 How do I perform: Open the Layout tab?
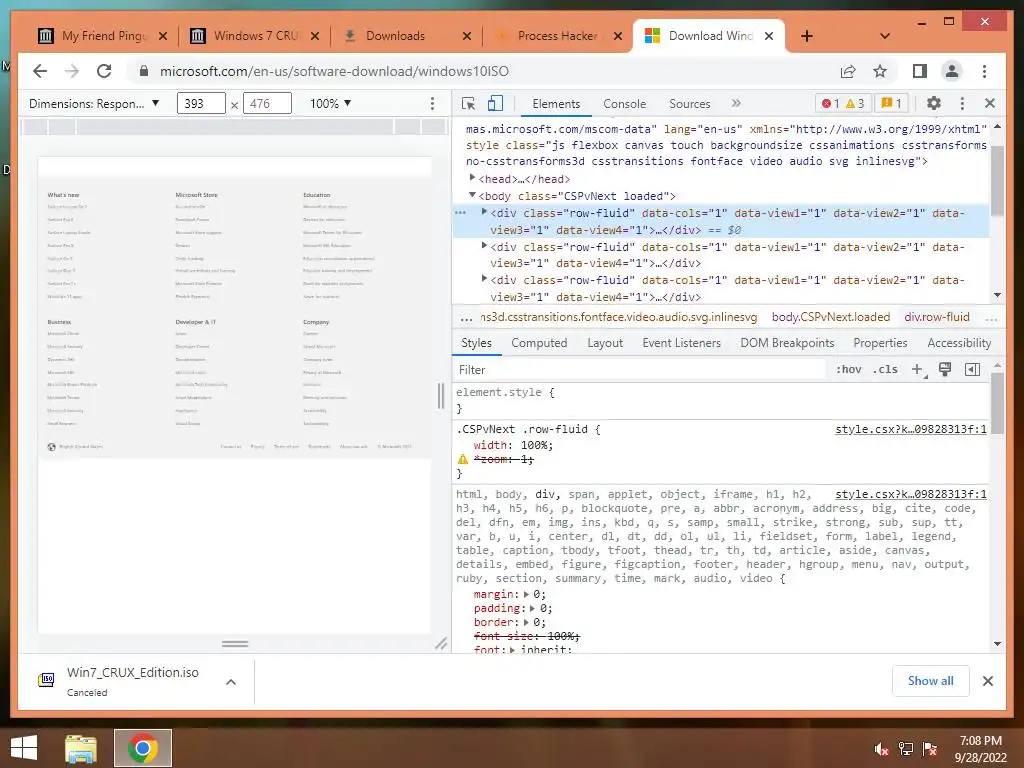(605, 343)
